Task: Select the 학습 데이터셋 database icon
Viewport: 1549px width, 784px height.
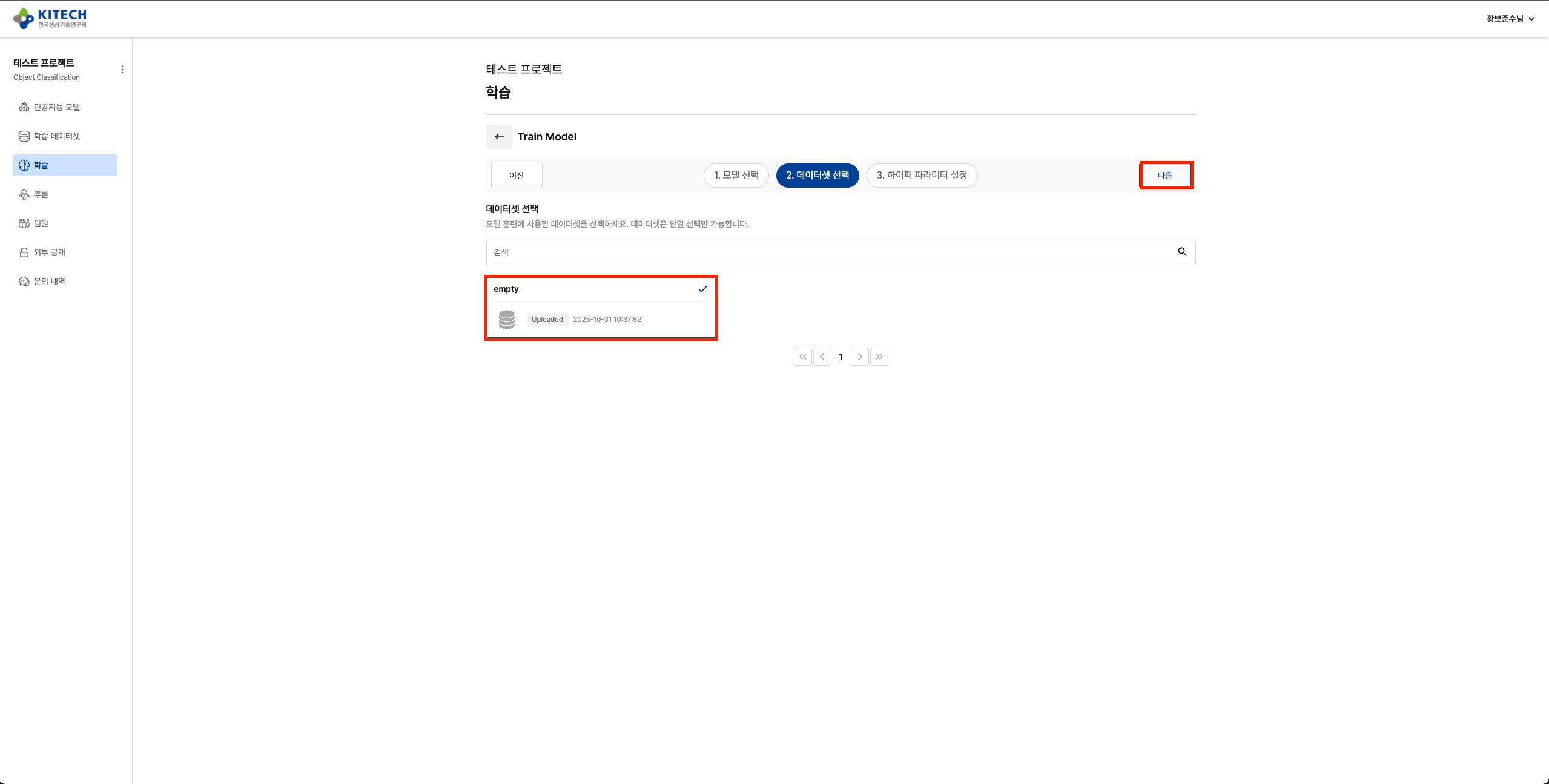Action: pyautogui.click(x=24, y=136)
